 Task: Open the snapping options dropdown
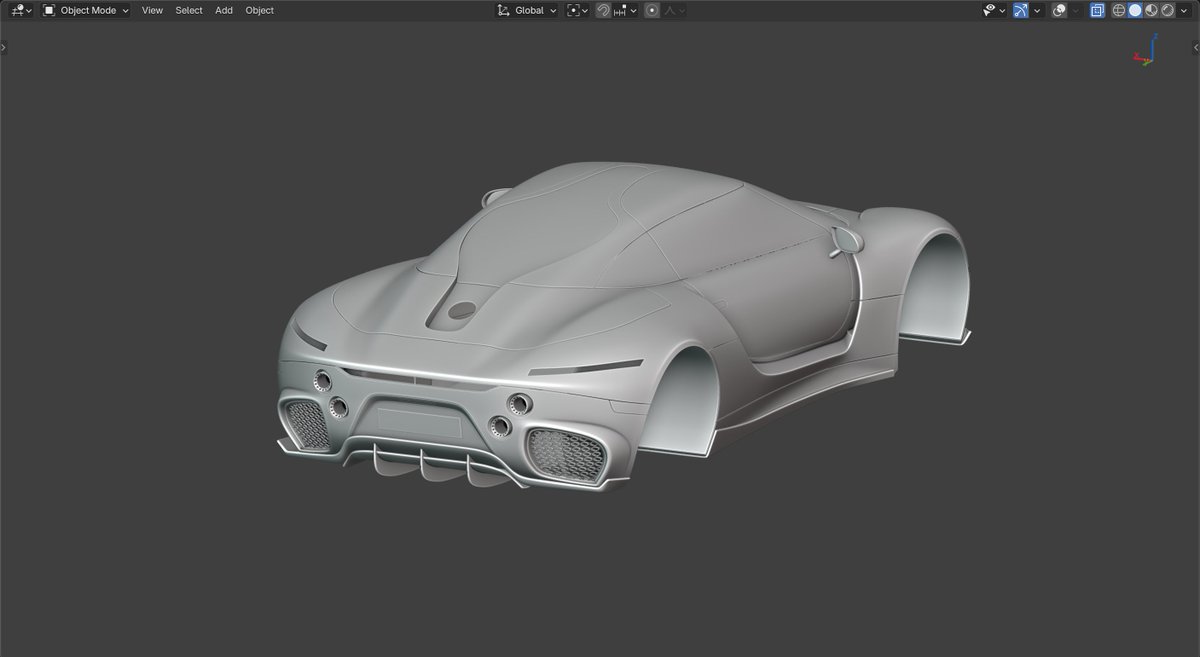(633, 10)
